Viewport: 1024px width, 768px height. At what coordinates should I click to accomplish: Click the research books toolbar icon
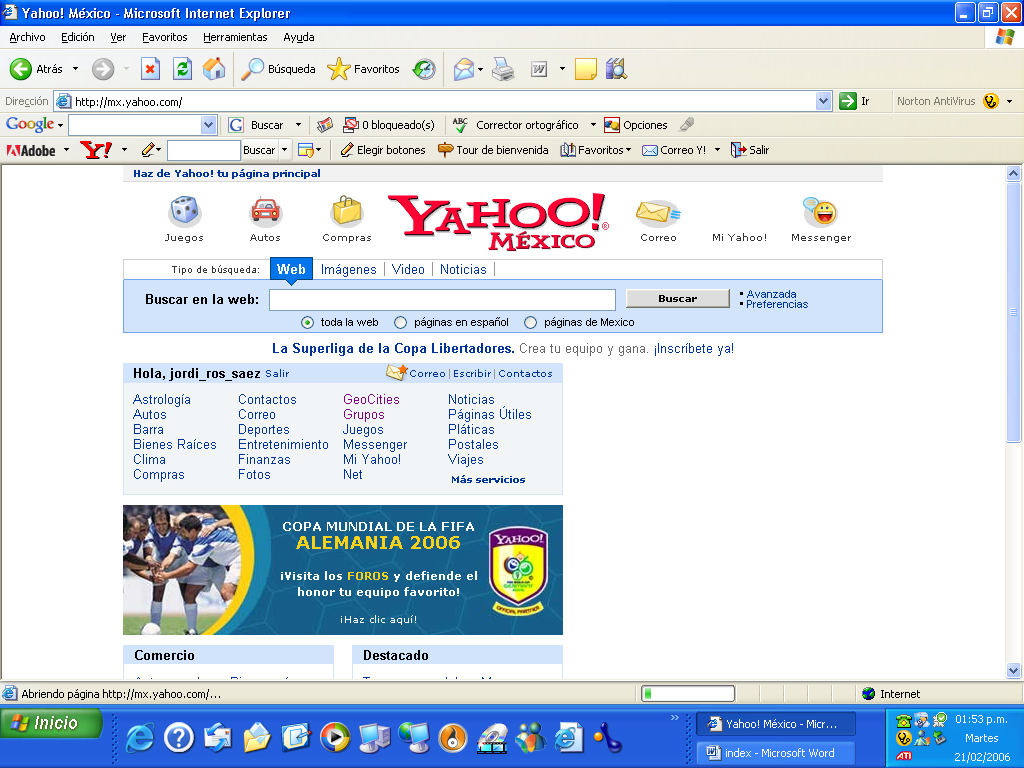pos(616,69)
